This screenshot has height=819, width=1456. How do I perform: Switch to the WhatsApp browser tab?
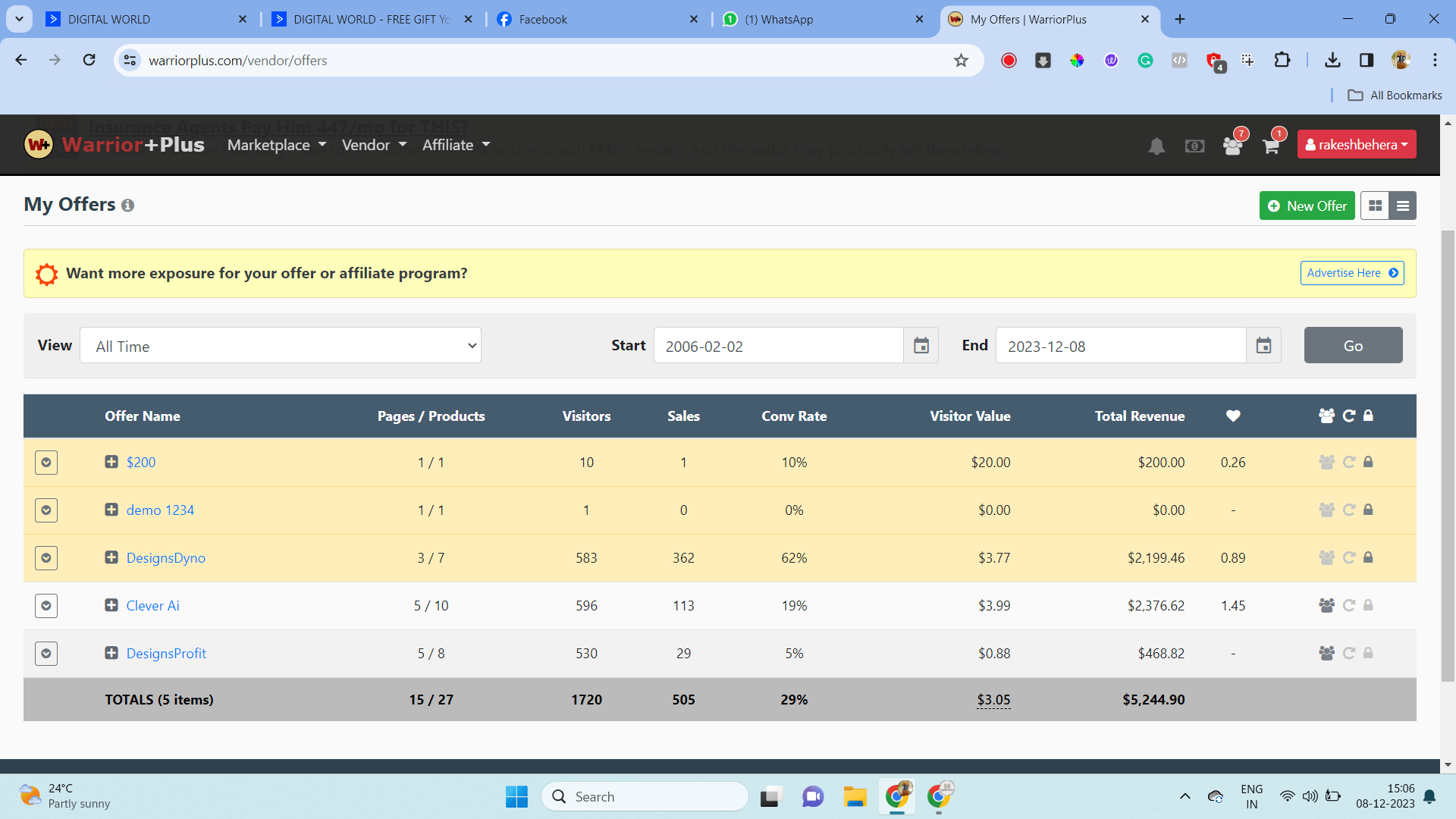pos(824,19)
